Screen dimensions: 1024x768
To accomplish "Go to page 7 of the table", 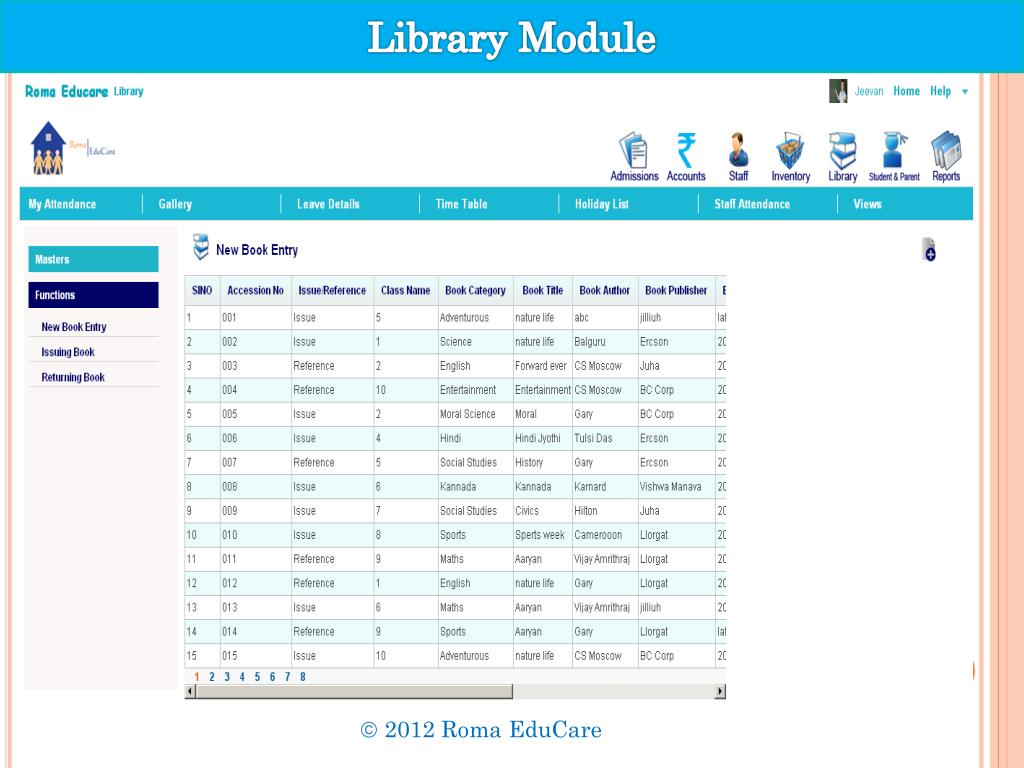I will tap(287, 677).
